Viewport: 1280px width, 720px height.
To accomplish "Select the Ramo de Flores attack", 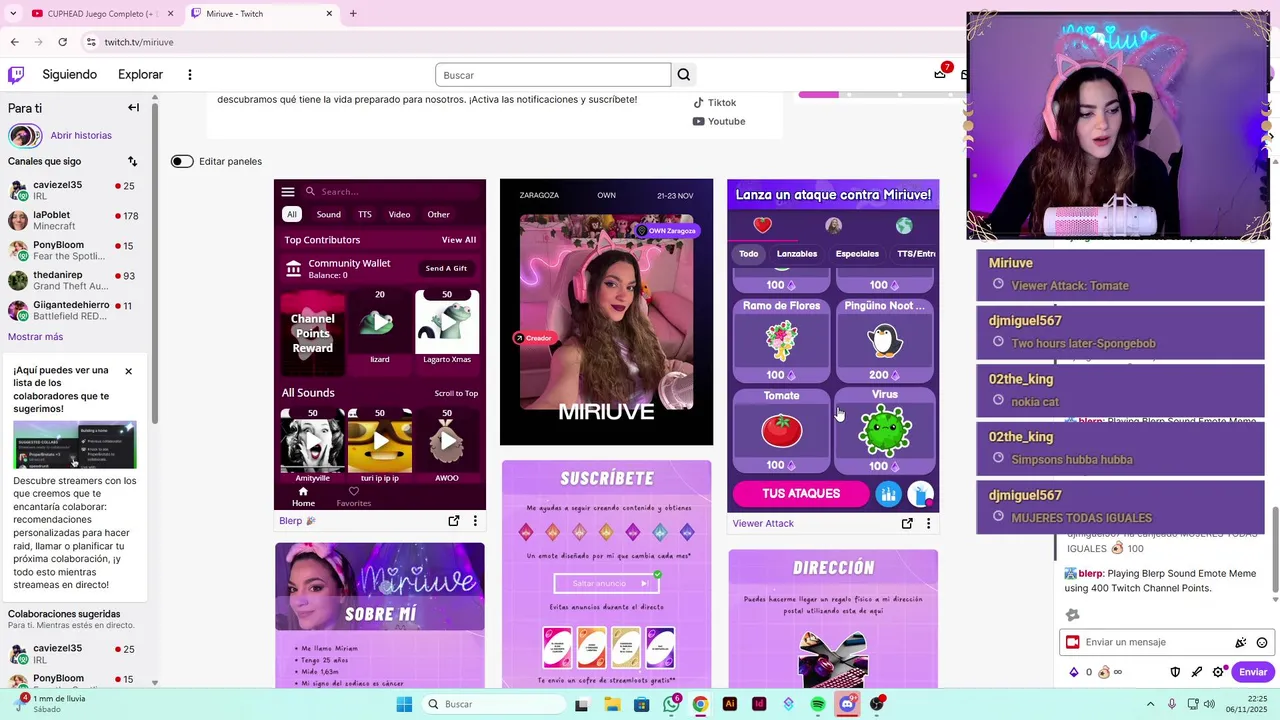I will point(782,341).
